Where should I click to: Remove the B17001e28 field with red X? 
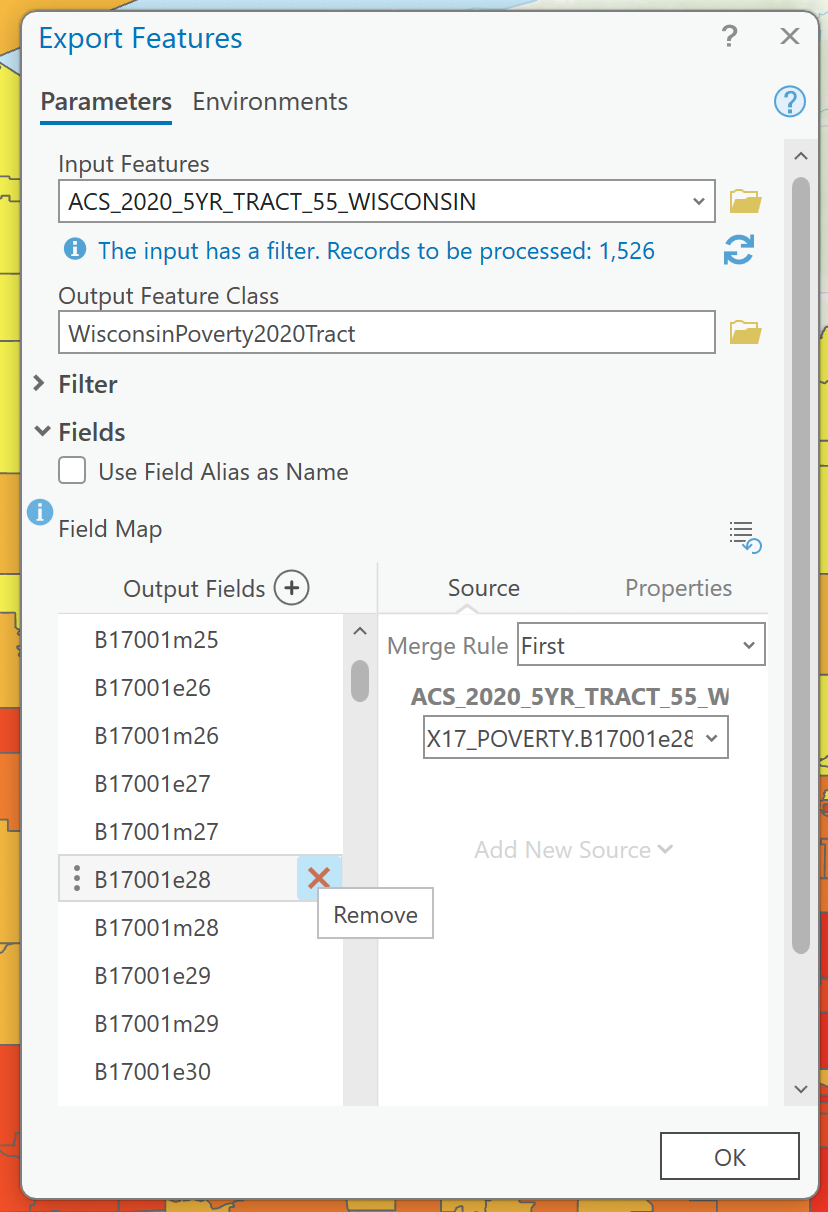tap(319, 879)
